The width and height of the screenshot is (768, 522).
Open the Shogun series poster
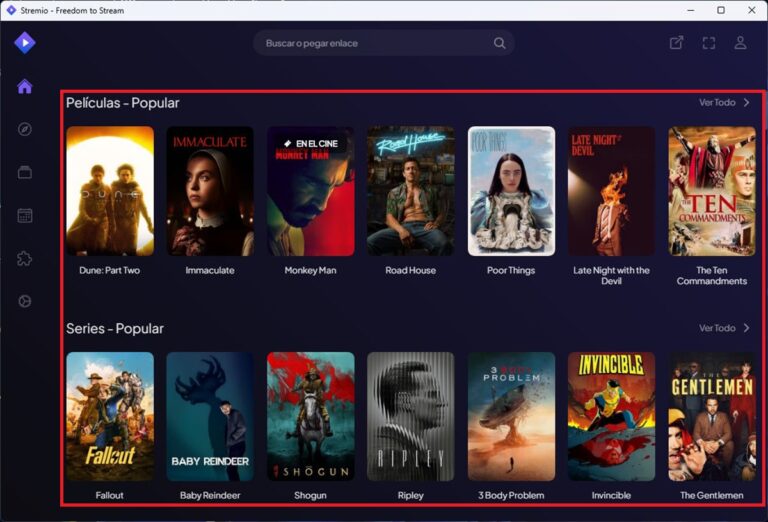click(x=311, y=417)
